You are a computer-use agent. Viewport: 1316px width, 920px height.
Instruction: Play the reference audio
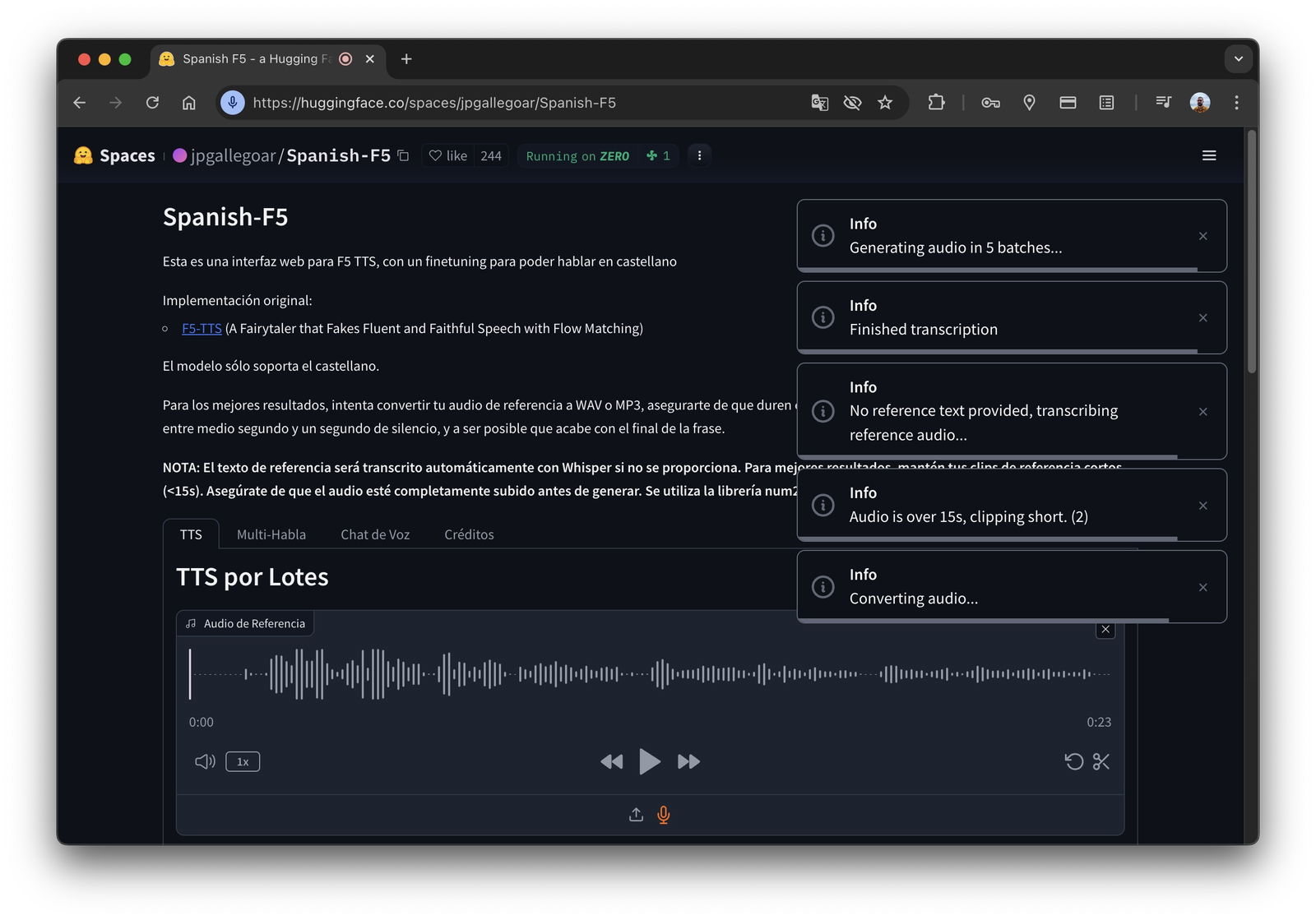(650, 761)
